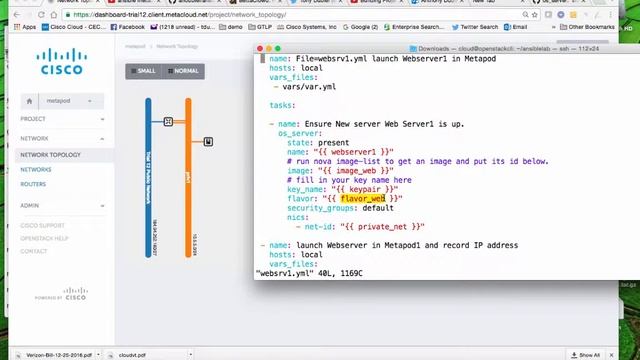Open the Cisco Systems, Inc bookmark
This screenshot has width=640, height=360.
[307, 27]
